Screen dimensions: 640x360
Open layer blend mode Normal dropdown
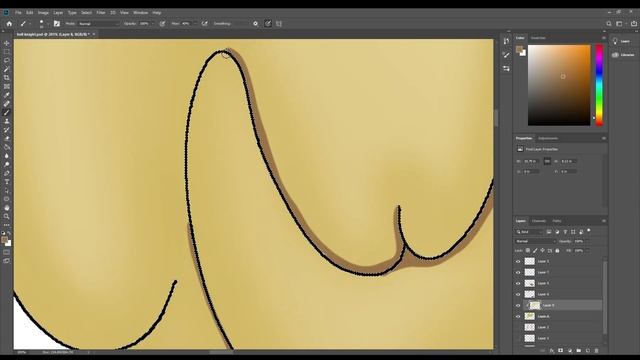tap(535, 241)
